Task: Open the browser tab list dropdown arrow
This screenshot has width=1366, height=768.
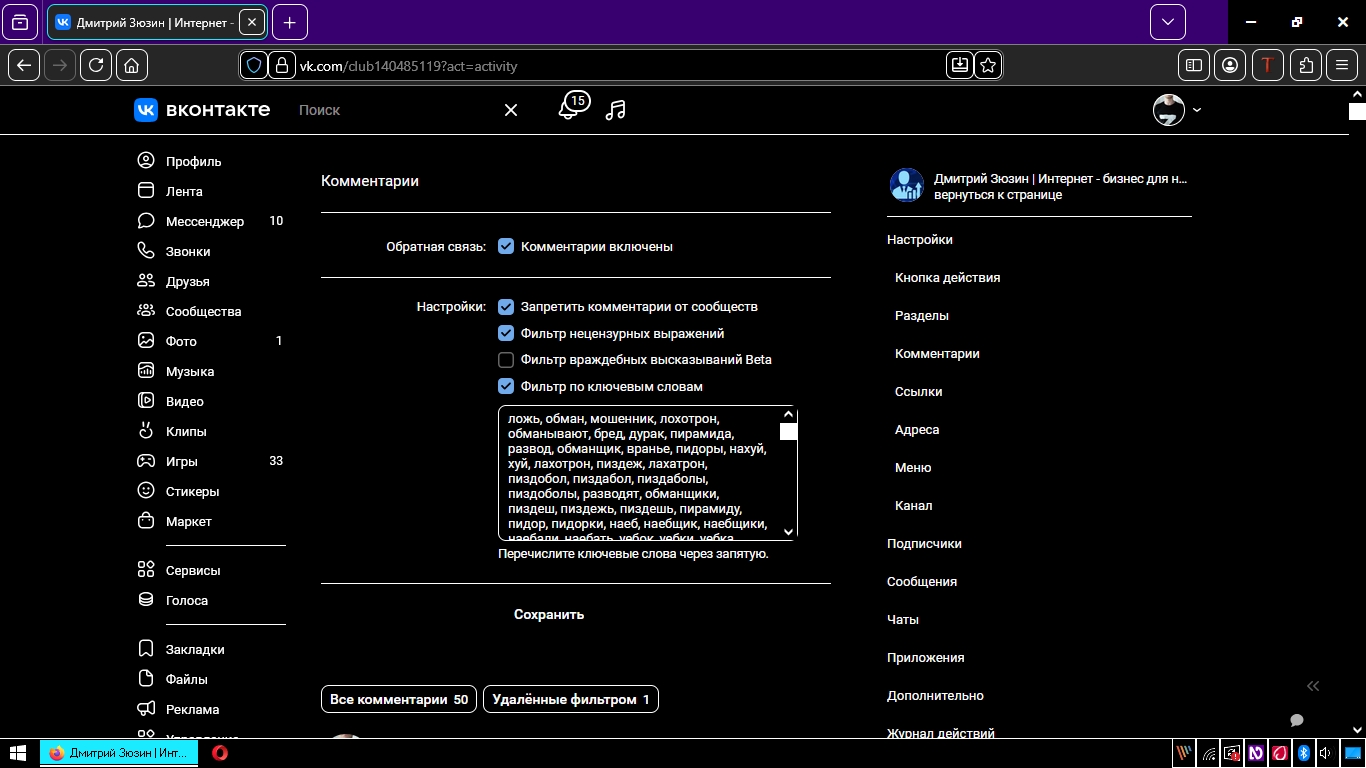Action: [1167, 22]
